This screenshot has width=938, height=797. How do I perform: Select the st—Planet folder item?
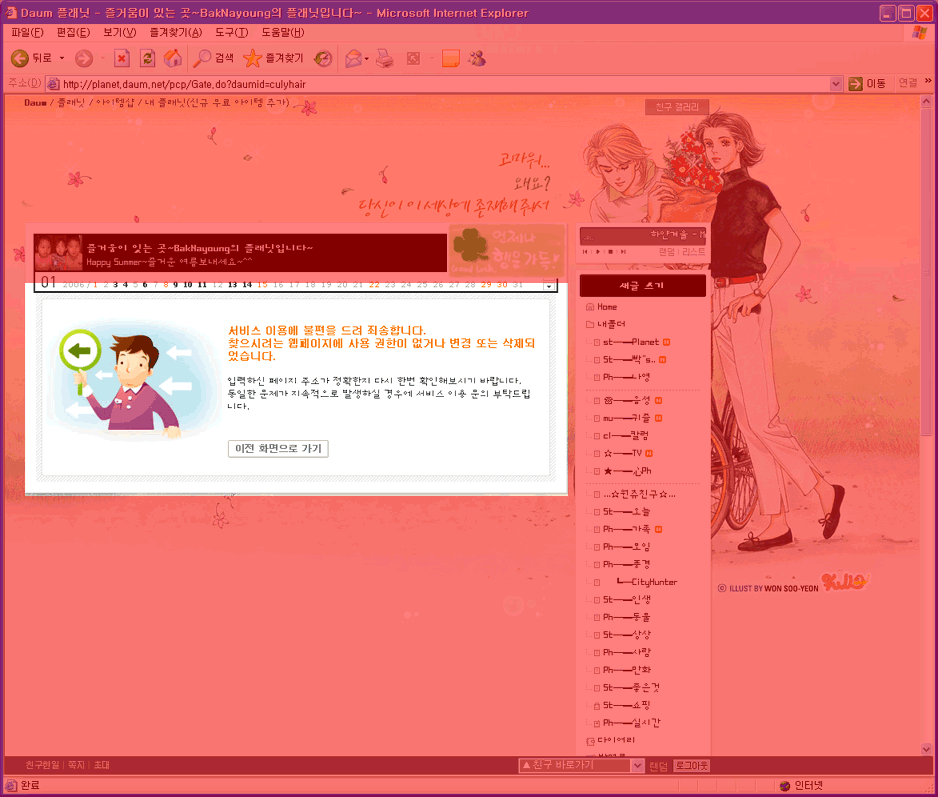coord(632,342)
